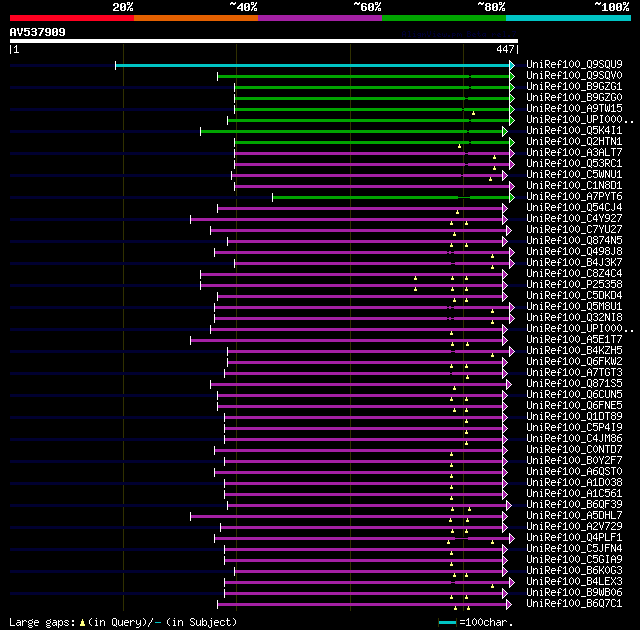Select the UniRef100_C5WNU1 entry
The image size is (640, 630).
[574, 174]
